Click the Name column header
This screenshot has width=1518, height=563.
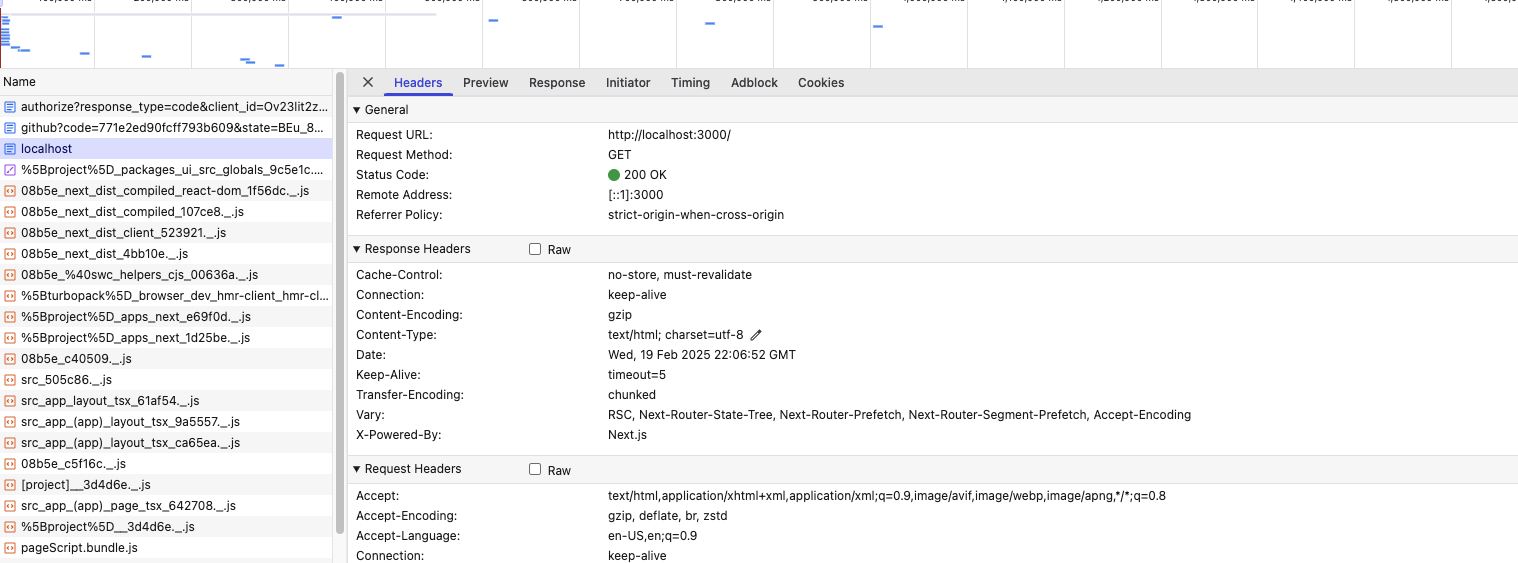pos(19,82)
